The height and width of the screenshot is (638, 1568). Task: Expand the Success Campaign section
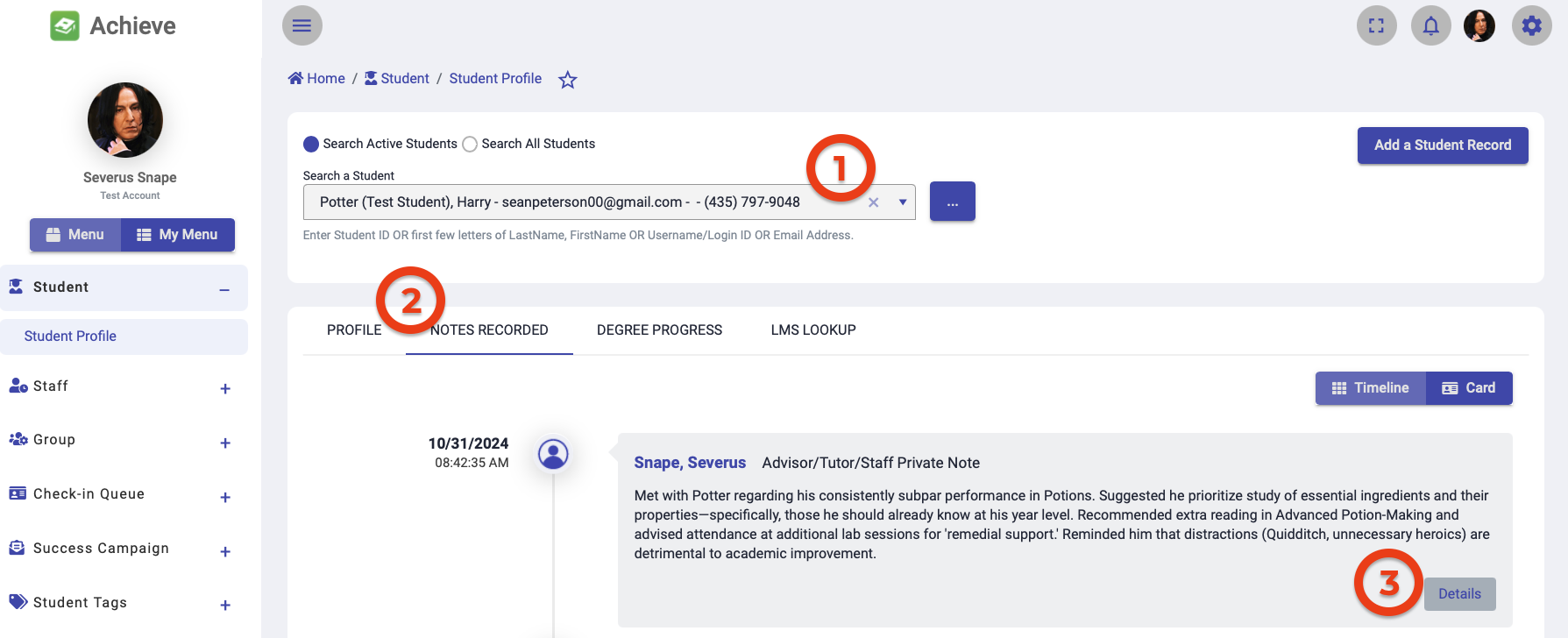(x=225, y=551)
